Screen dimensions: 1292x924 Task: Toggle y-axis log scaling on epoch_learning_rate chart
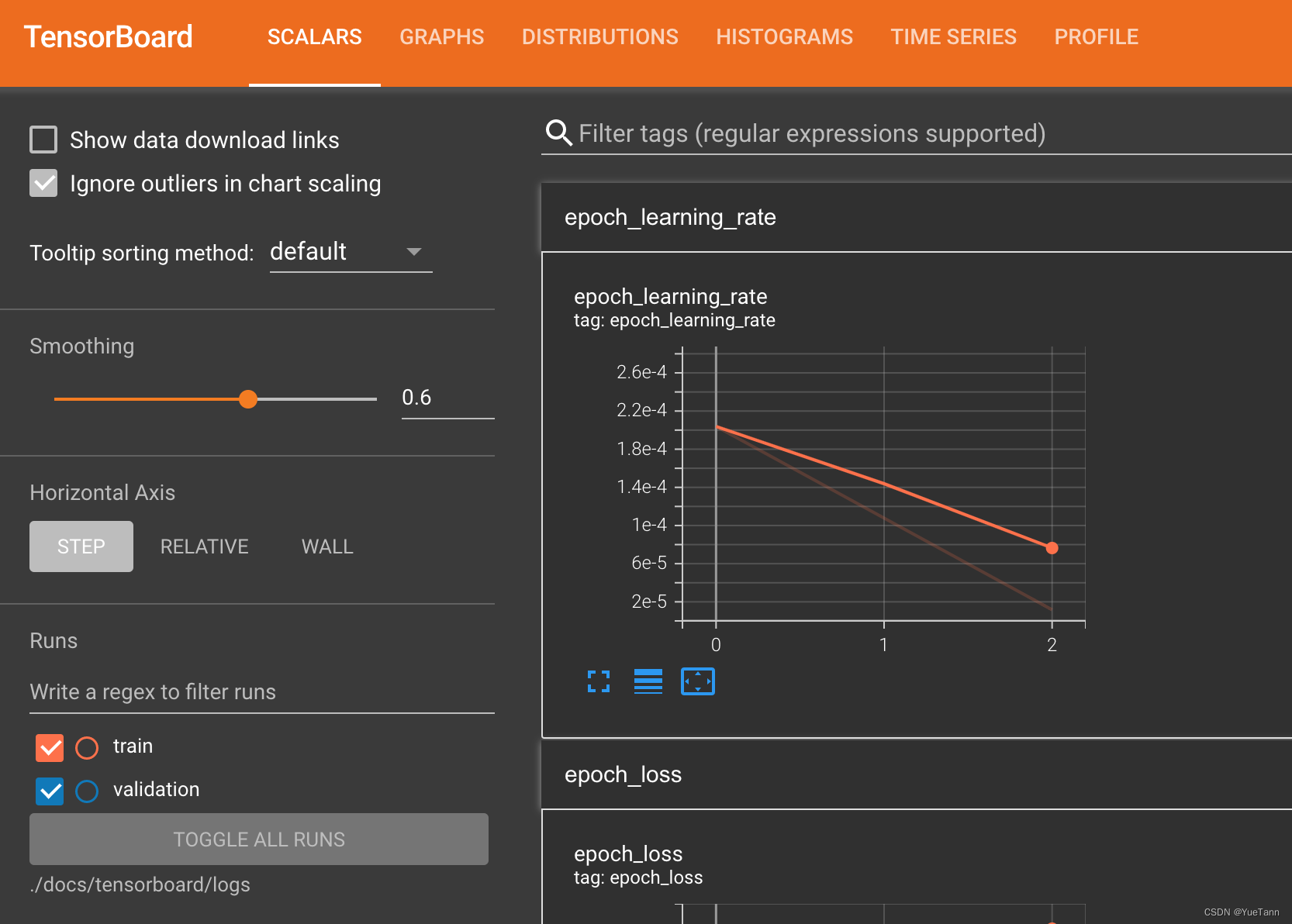(x=648, y=681)
